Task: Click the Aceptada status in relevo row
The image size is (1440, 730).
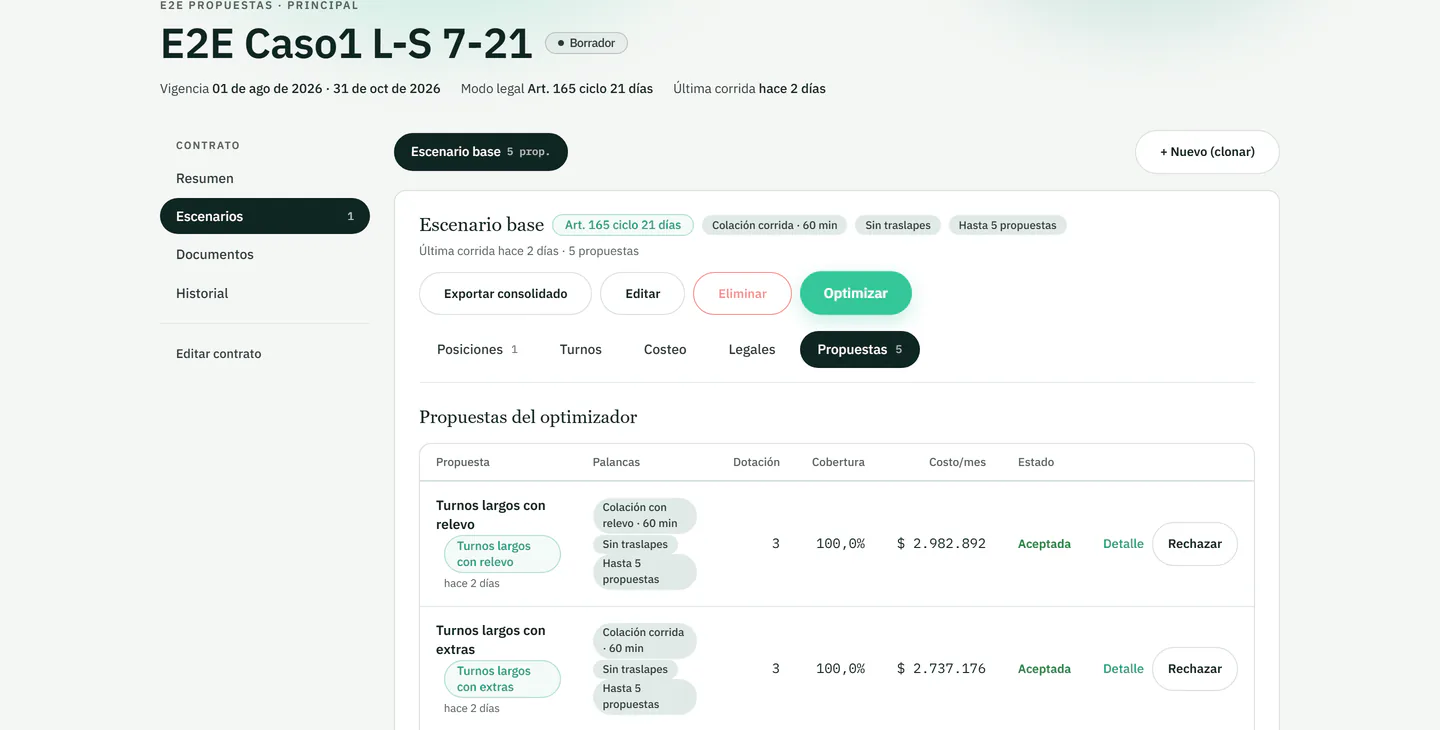Action: [1044, 544]
